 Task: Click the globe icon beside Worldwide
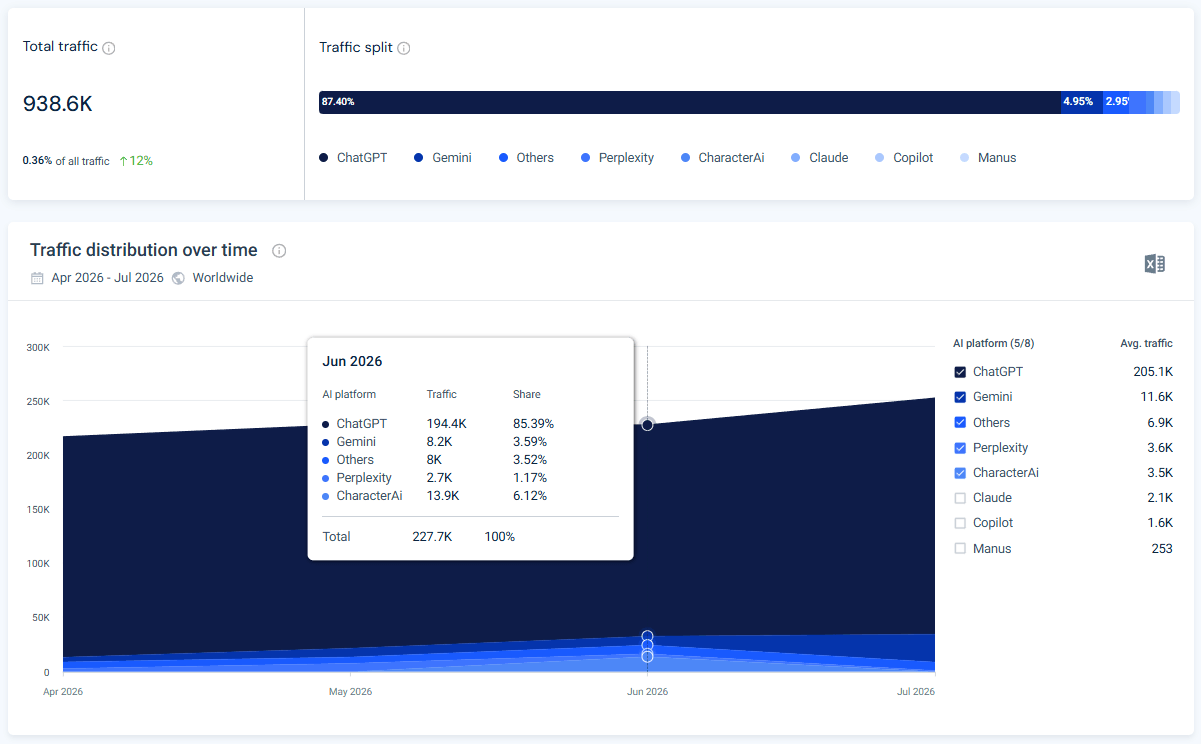[178, 278]
